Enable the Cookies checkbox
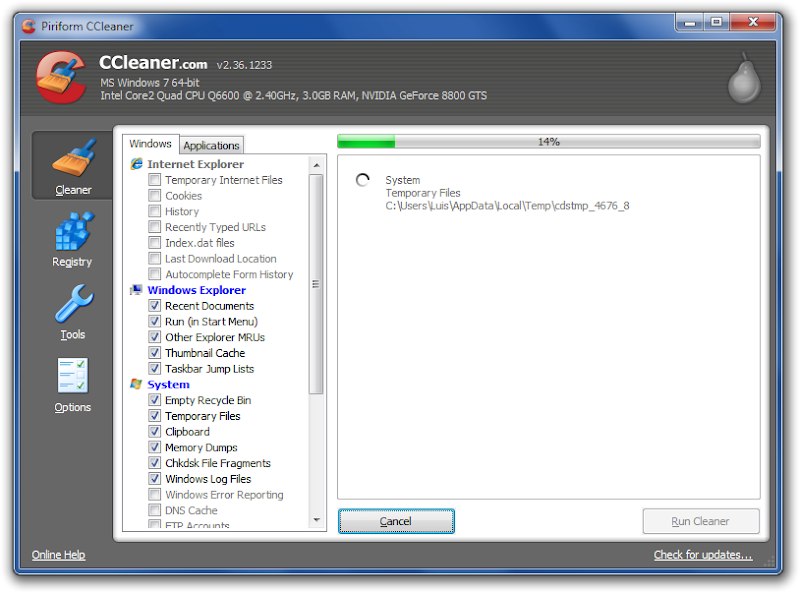The height and width of the screenshot is (594, 800). pos(154,195)
